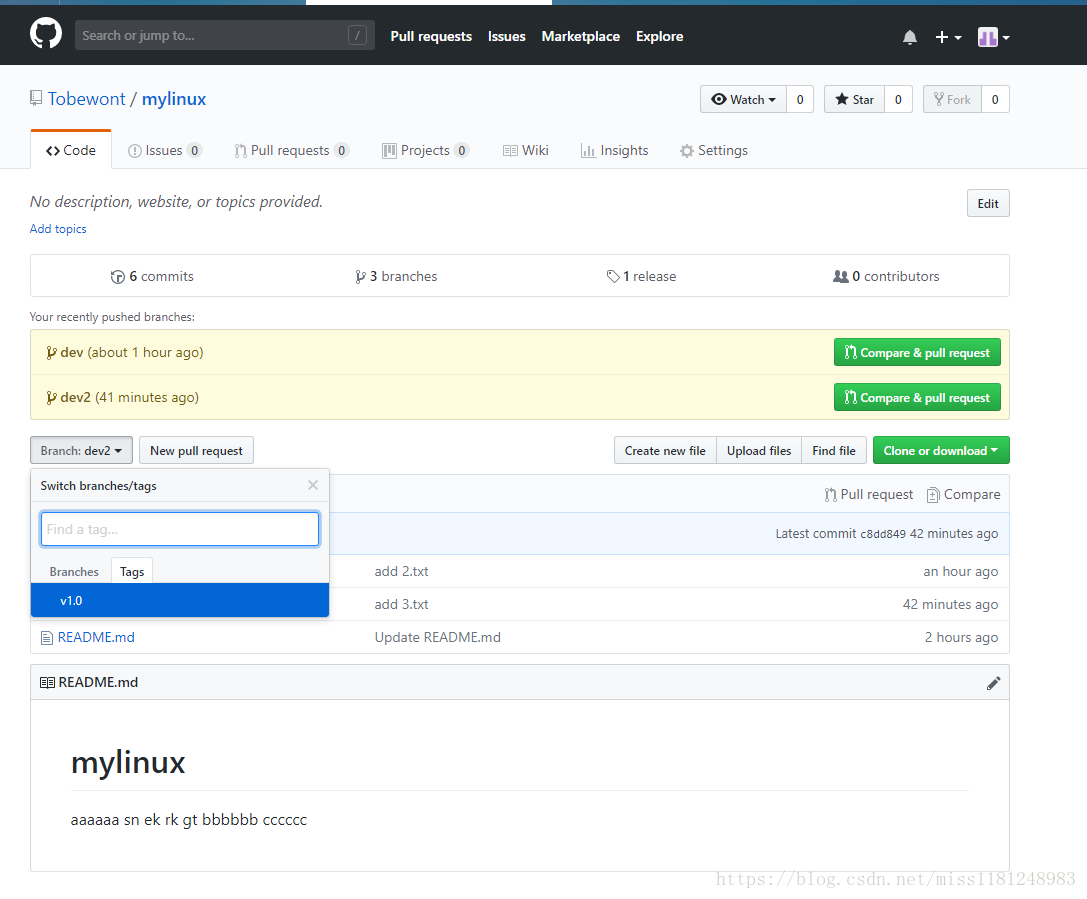This screenshot has width=1087, height=899.
Task: Open the Settings tab
Action: click(x=714, y=150)
